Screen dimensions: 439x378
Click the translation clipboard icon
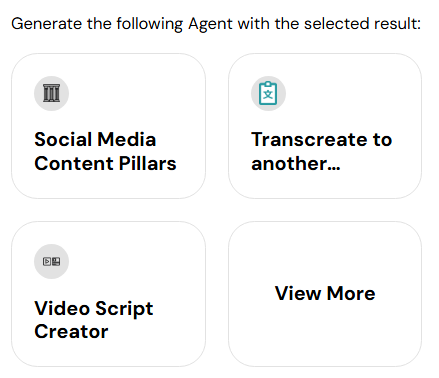point(268,93)
